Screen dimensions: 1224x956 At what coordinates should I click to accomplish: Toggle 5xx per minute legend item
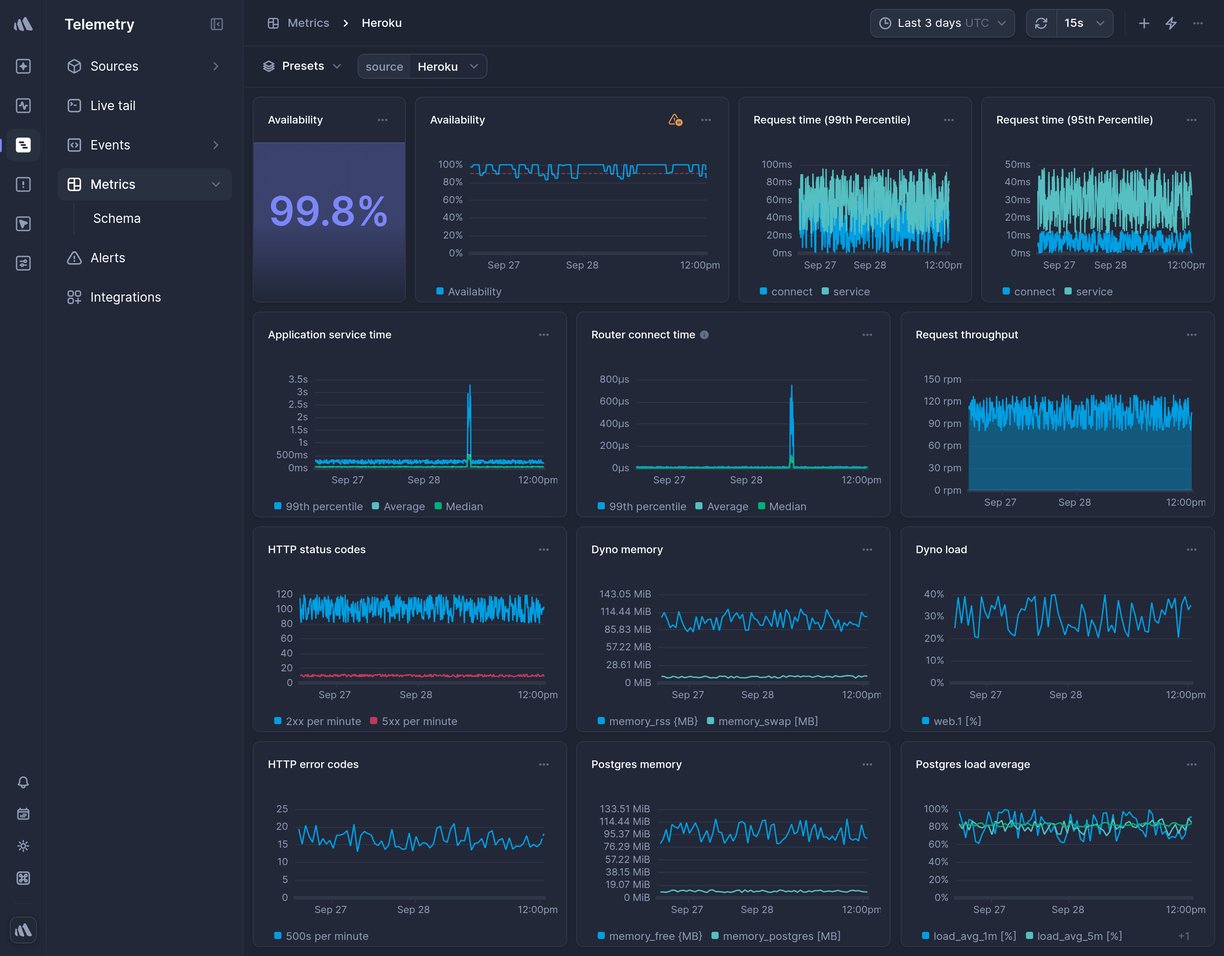pyautogui.click(x=413, y=722)
